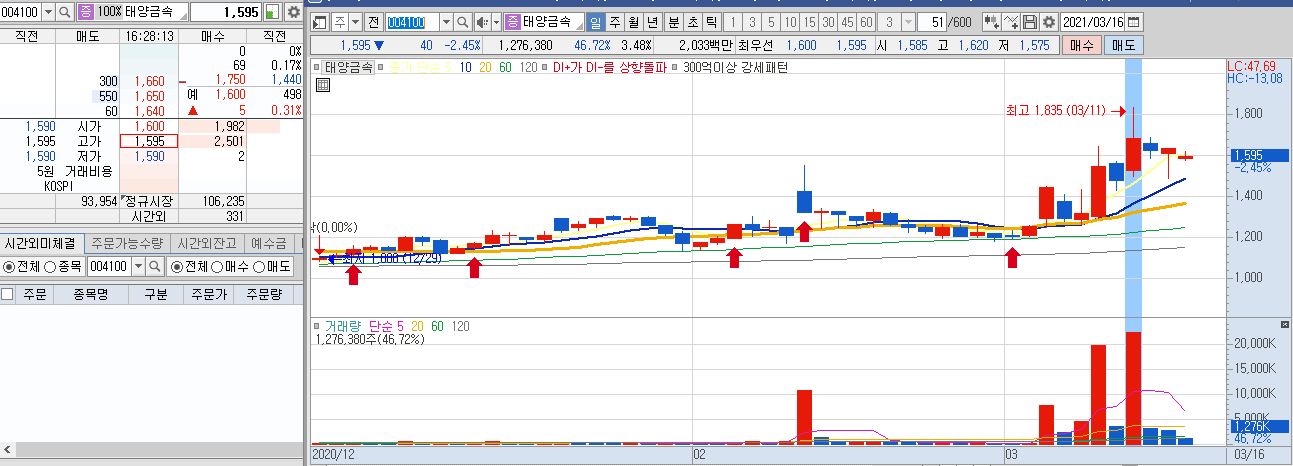Image resolution: width=1293 pixels, height=466 pixels.
Task: Choose 30 interval button
Action: (828, 21)
